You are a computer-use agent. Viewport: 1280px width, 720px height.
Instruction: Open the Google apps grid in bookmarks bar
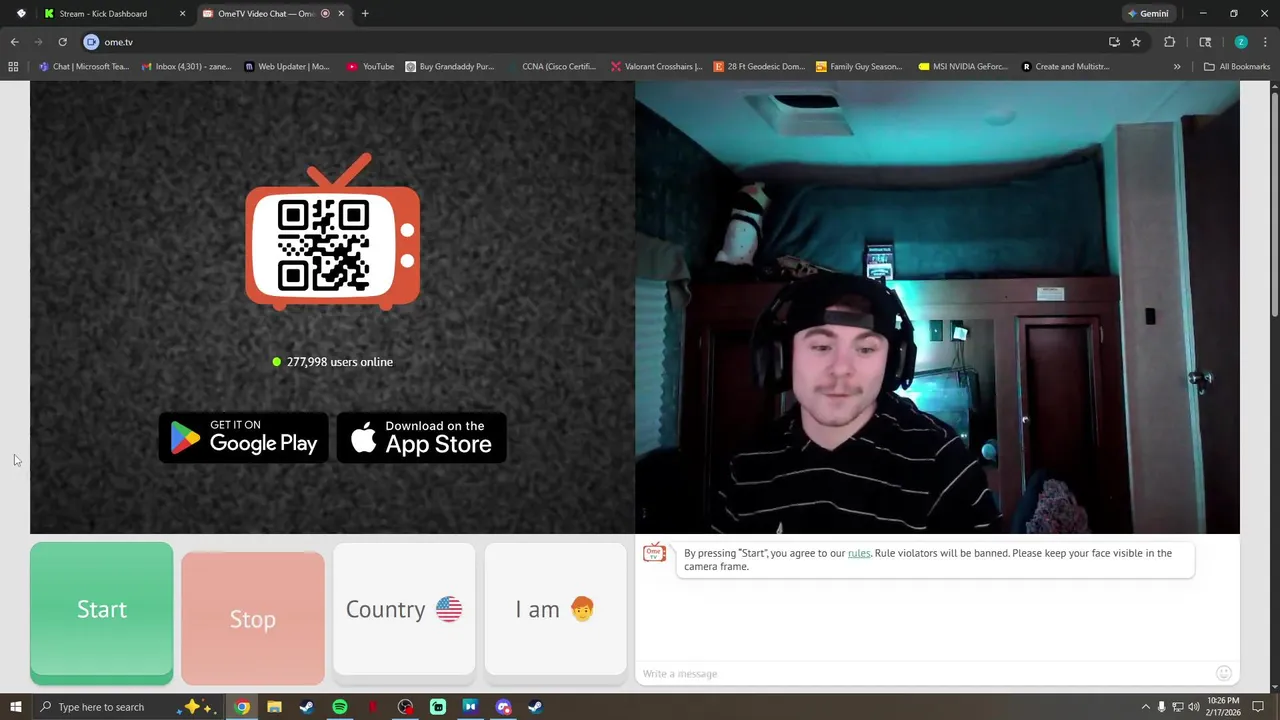(x=13, y=67)
